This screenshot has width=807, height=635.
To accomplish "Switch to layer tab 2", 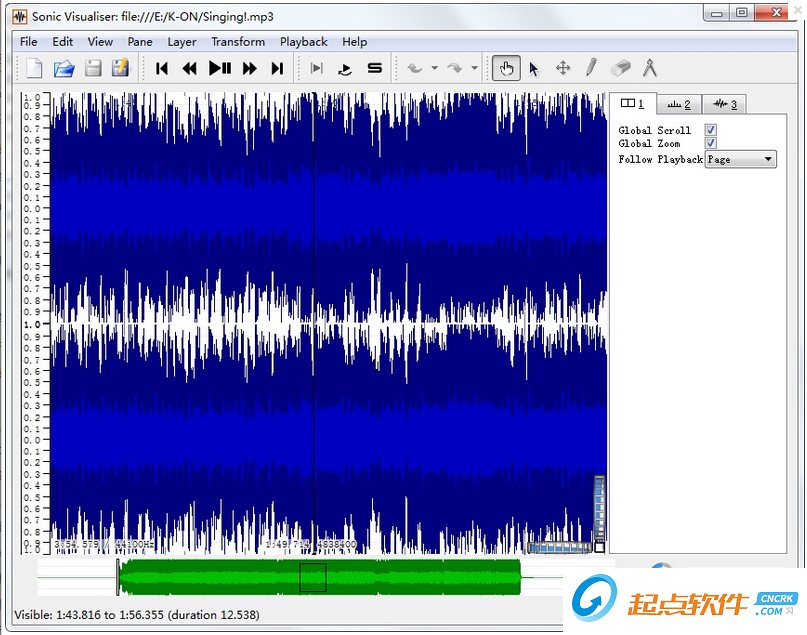I will [679, 104].
